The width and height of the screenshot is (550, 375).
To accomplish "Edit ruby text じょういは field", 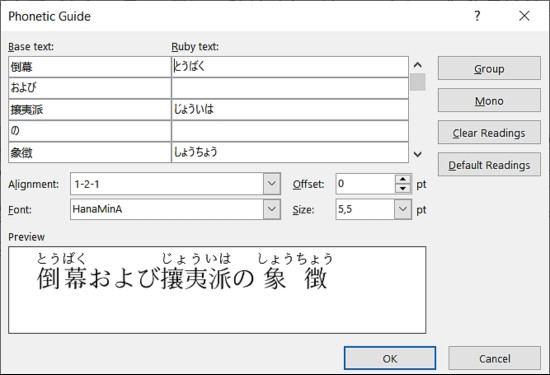I will 290,109.
